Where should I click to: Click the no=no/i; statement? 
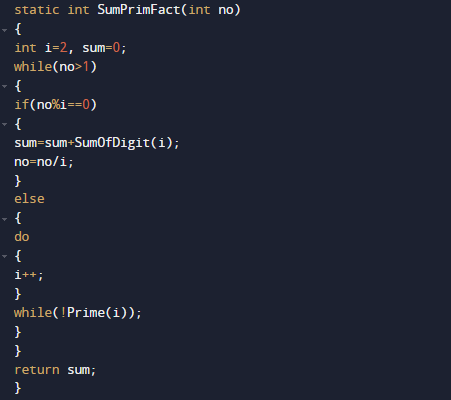pyautogui.click(x=44, y=162)
